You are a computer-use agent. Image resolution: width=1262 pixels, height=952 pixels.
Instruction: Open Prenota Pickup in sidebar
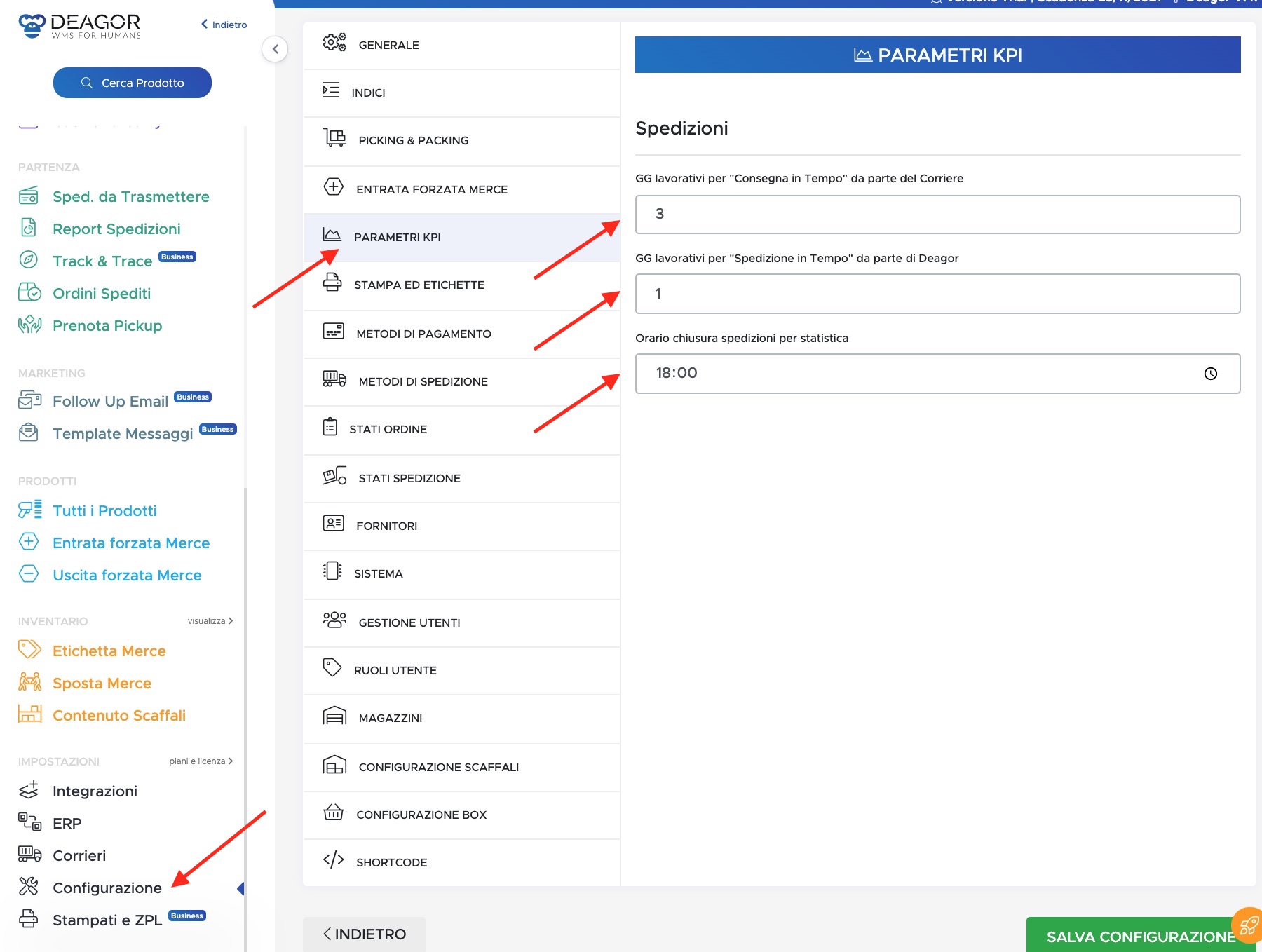pyautogui.click(x=107, y=326)
